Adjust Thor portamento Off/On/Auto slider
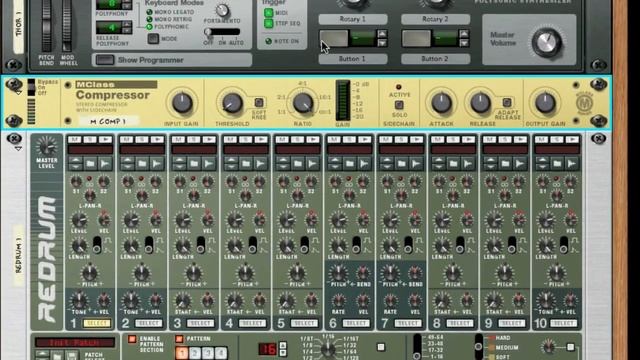Image resolution: width=640 pixels, height=360 pixels. click(x=222, y=32)
